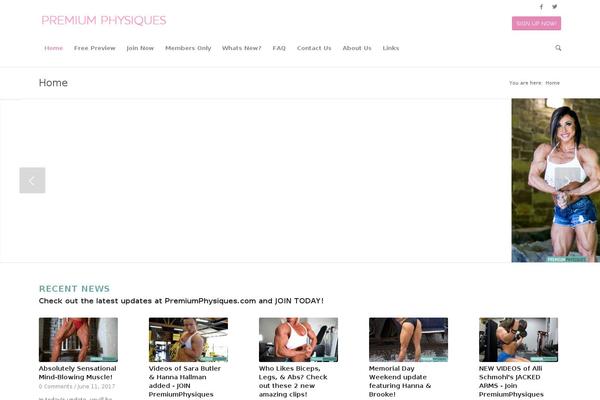Screen dimensions: 600x400
Task: Open thumbnail for Sara Butler videos post
Action: 188,340
